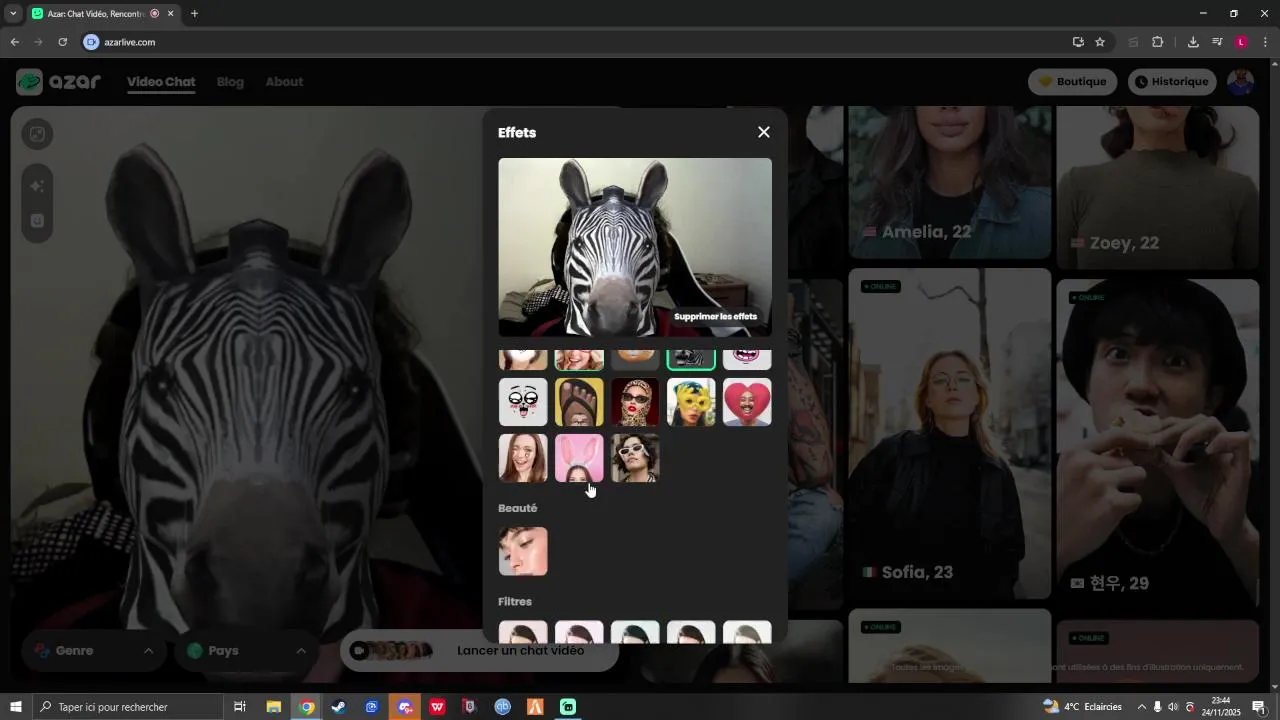
Task: Apply the winking girl face effect
Action: coord(523,458)
